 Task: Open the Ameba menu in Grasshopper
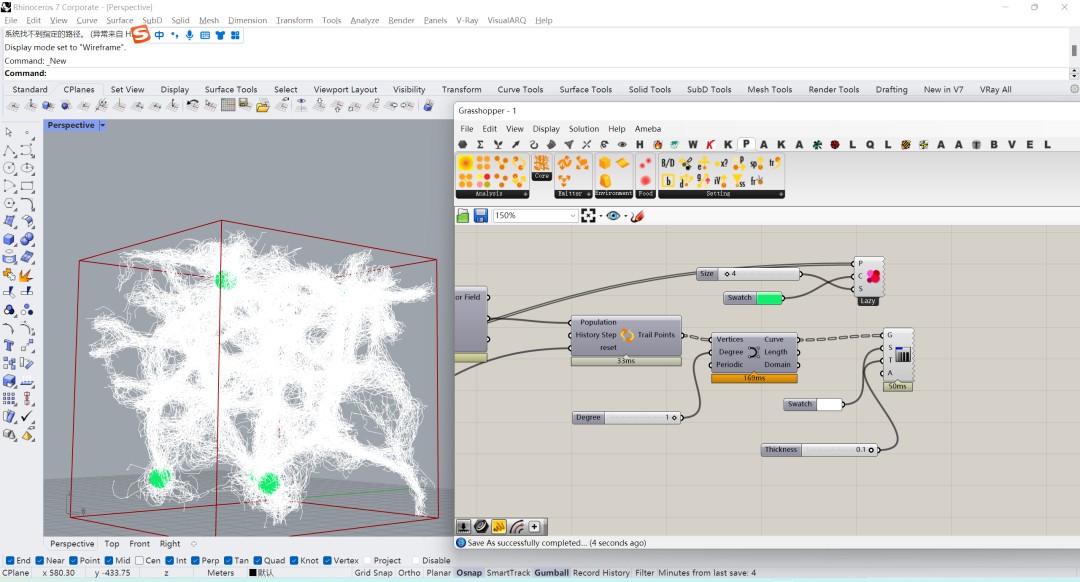tap(647, 129)
